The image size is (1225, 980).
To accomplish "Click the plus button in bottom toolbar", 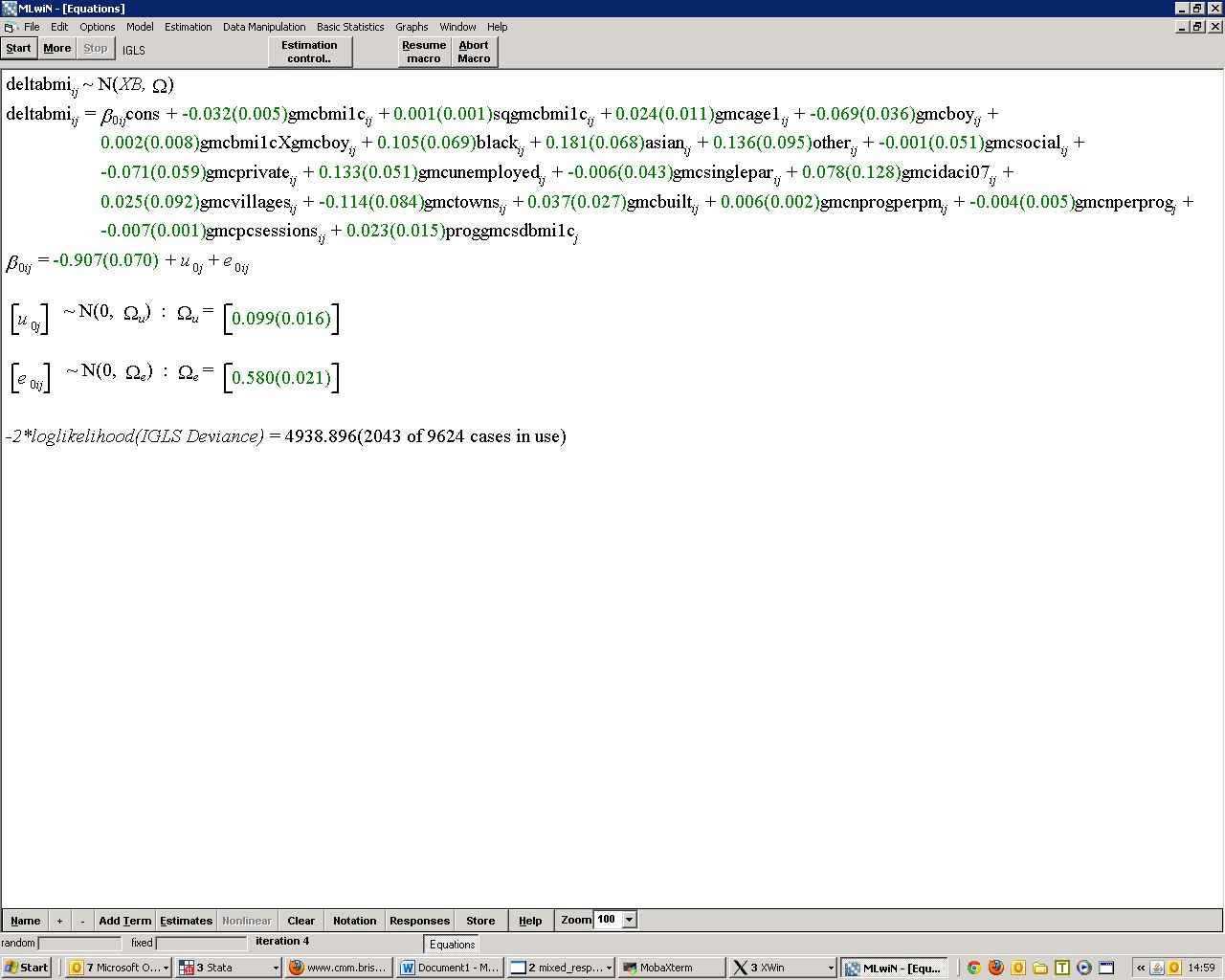I will point(59,921).
